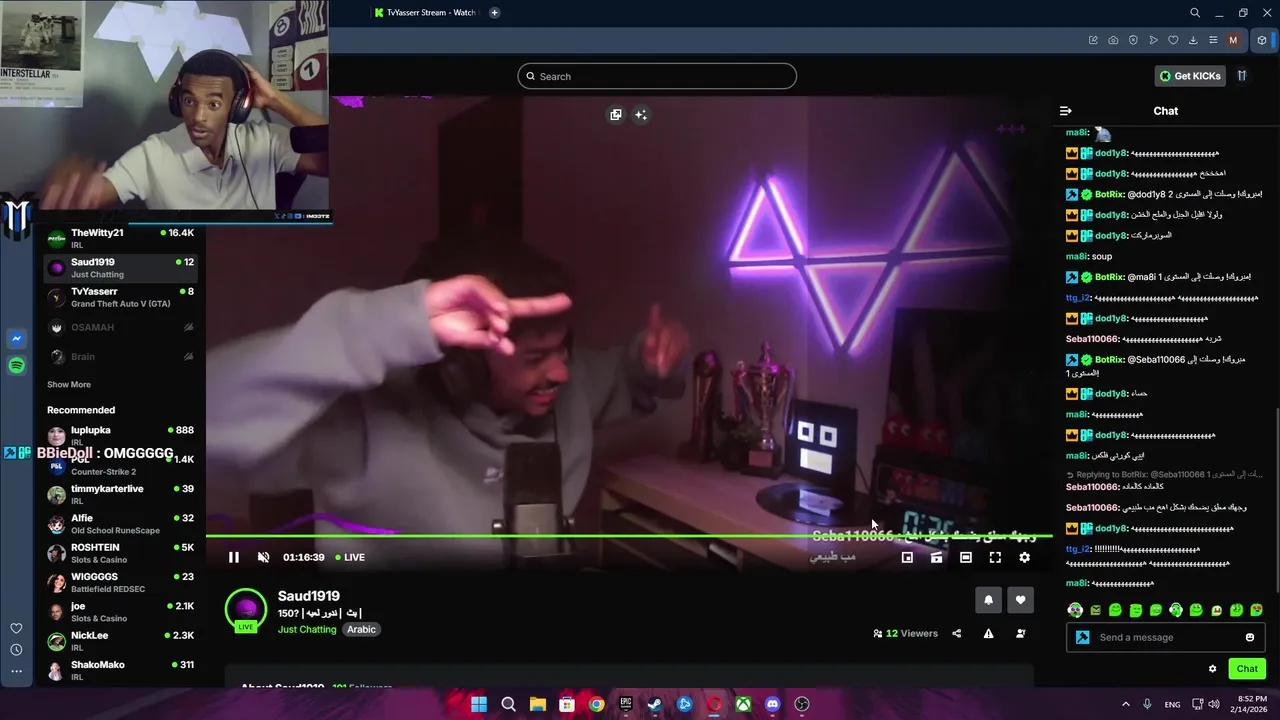Open video player settings gear

coord(1024,557)
